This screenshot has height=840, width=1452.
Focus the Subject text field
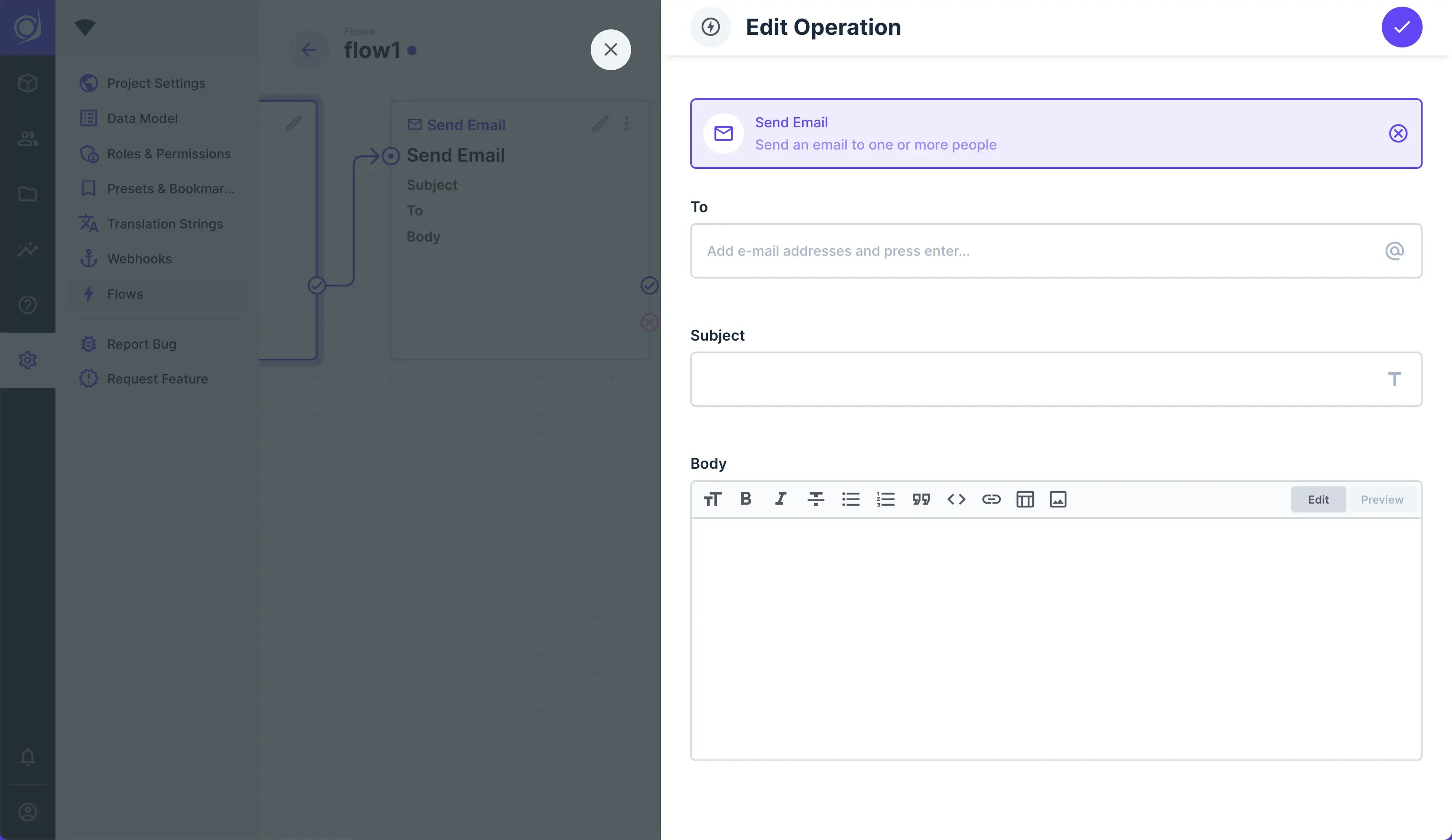coord(1037,379)
